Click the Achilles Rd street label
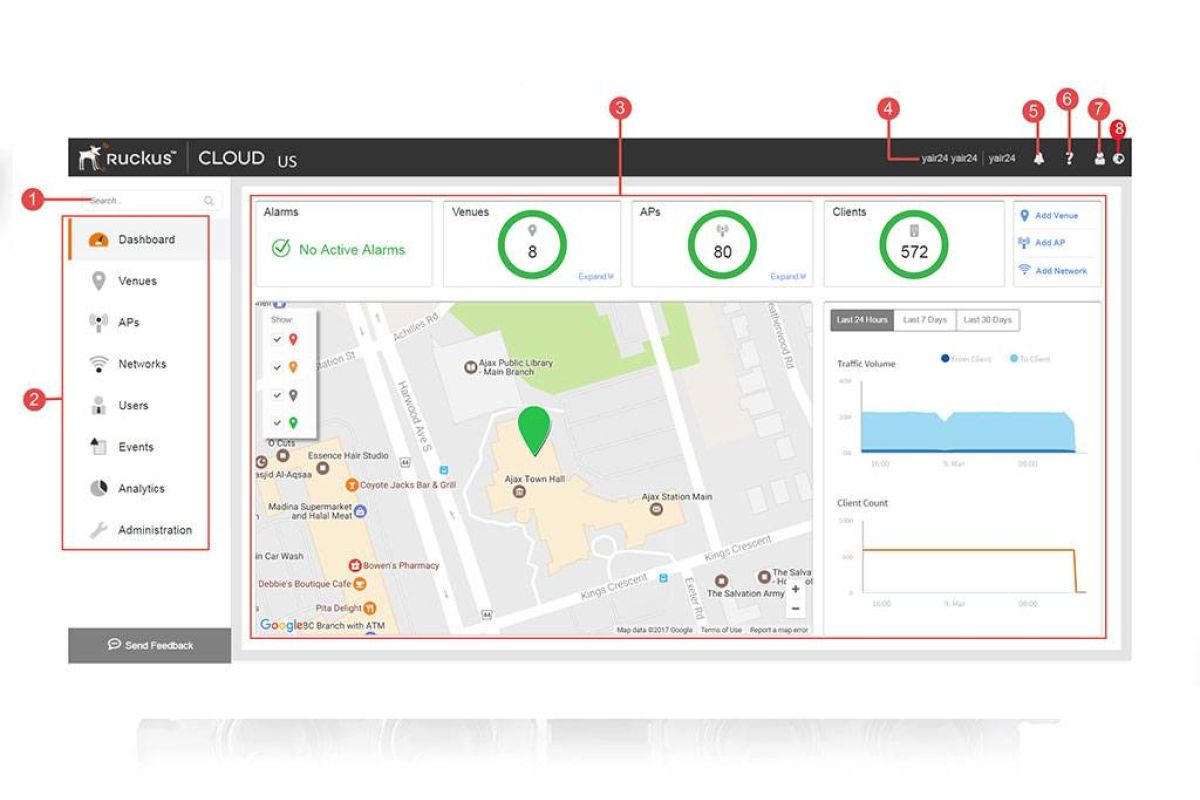This screenshot has height=800, width=1200. tap(416, 327)
